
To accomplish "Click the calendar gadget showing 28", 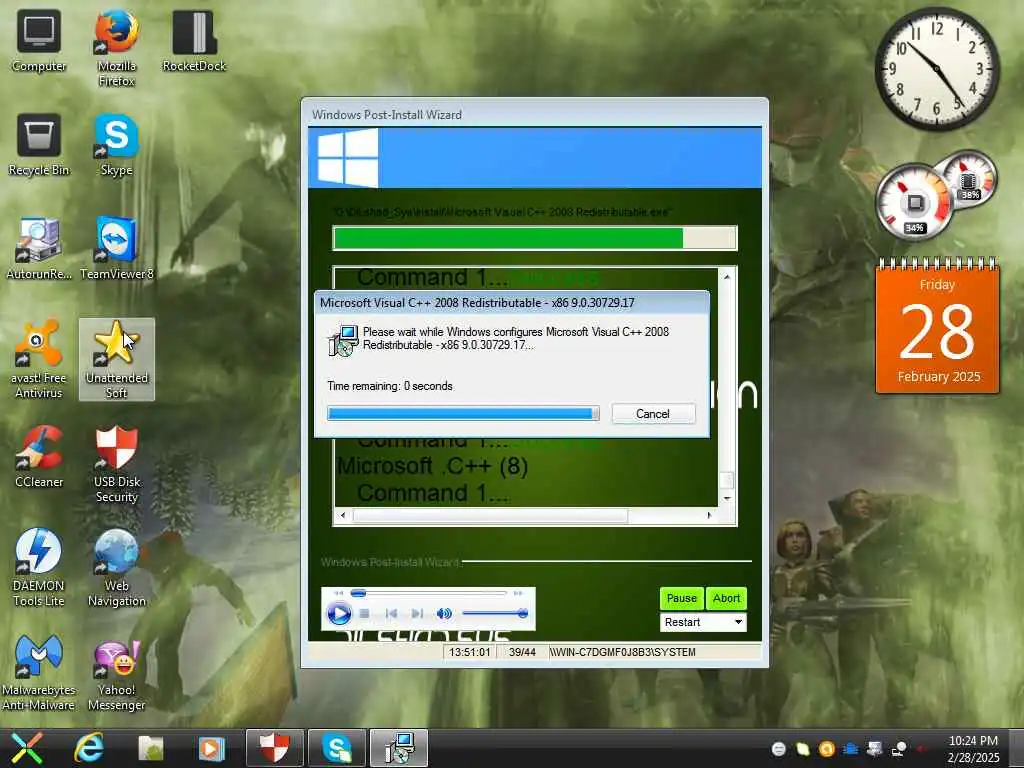I will pyautogui.click(x=937, y=327).
